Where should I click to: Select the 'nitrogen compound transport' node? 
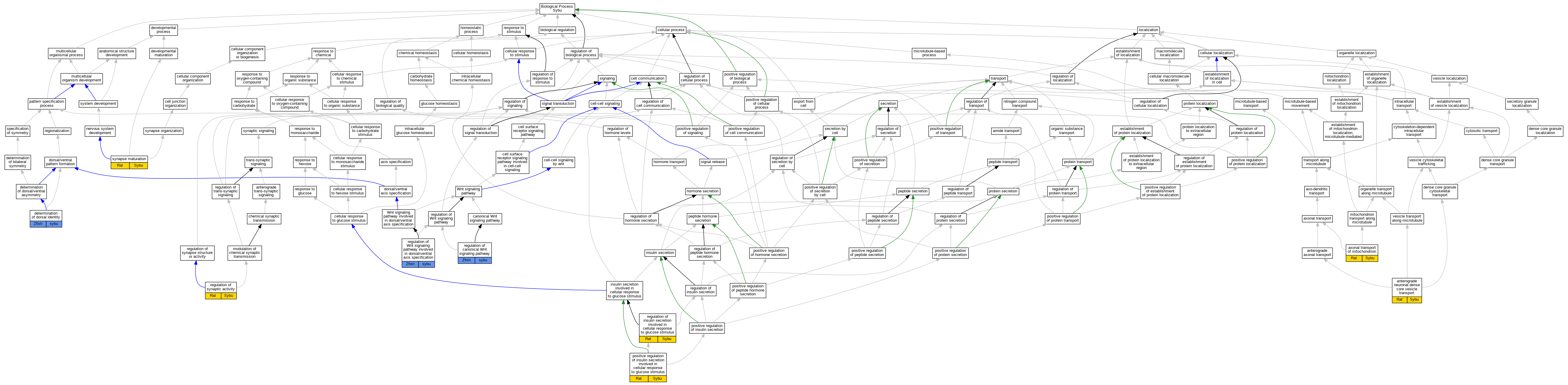(x=1020, y=104)
